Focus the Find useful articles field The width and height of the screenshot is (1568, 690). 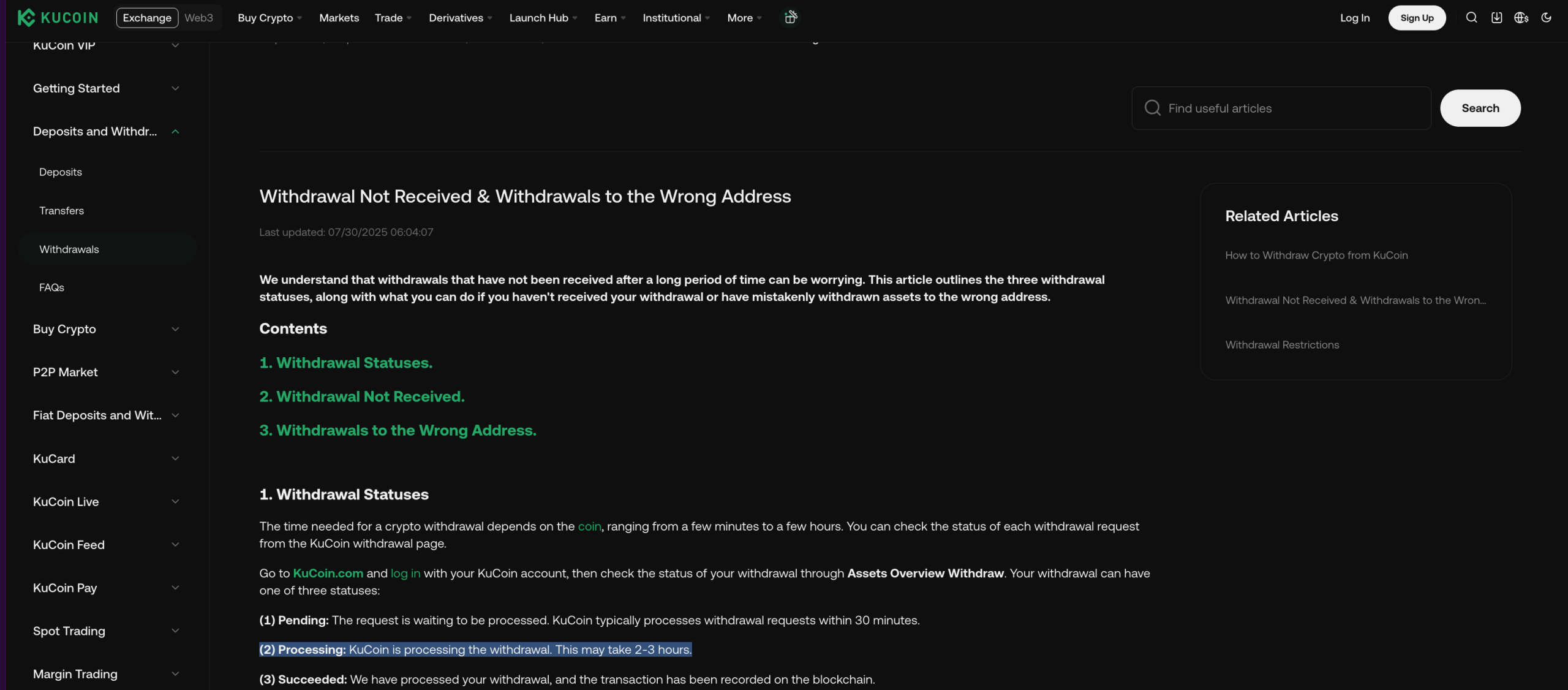(x=1281, y=108)
